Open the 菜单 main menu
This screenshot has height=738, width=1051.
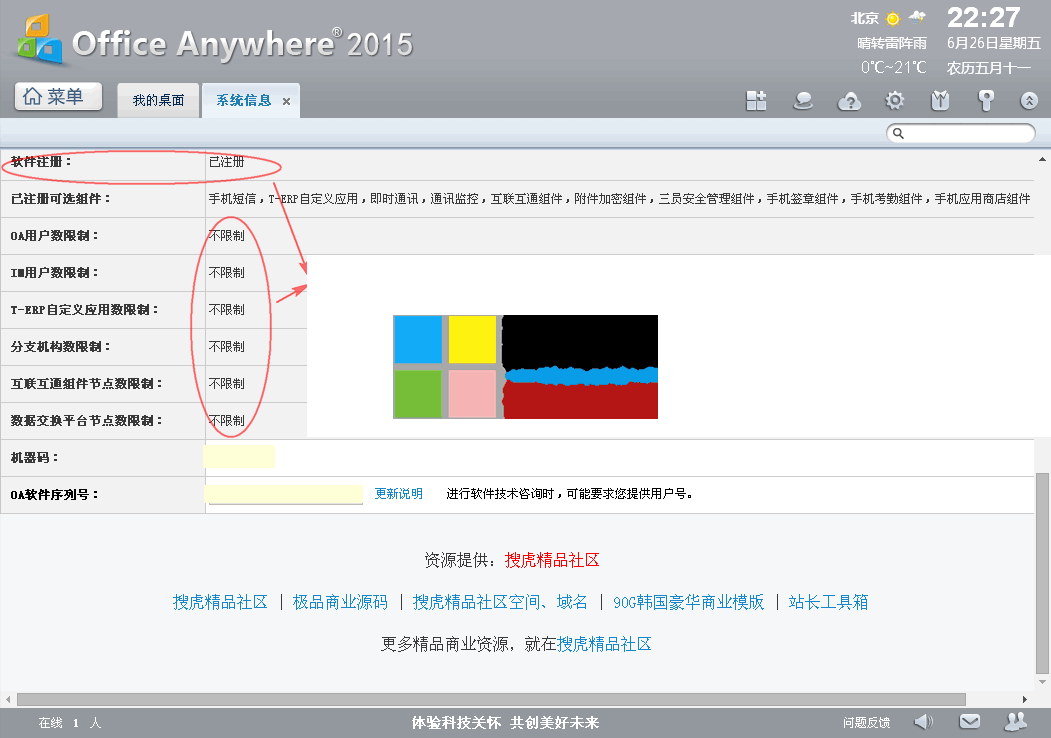60,97
